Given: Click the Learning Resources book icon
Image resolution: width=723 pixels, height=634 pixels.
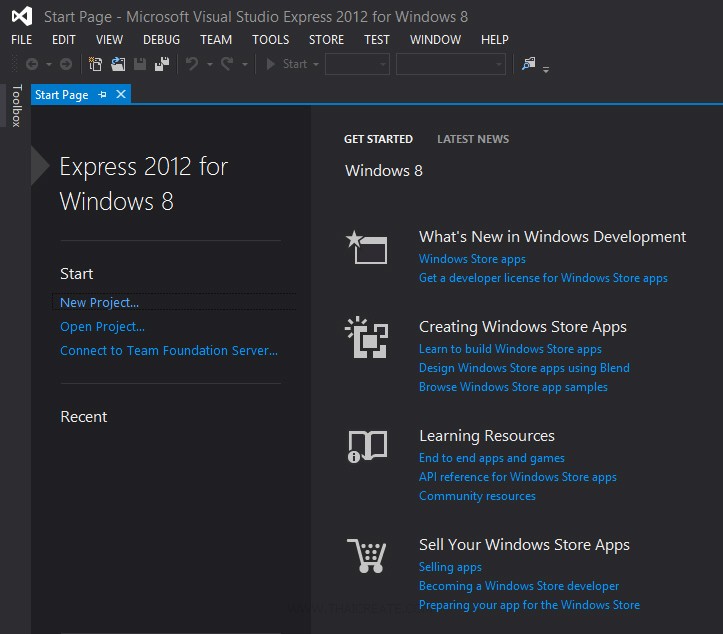Looking at the screenshot, I should (x=367, y=446).
